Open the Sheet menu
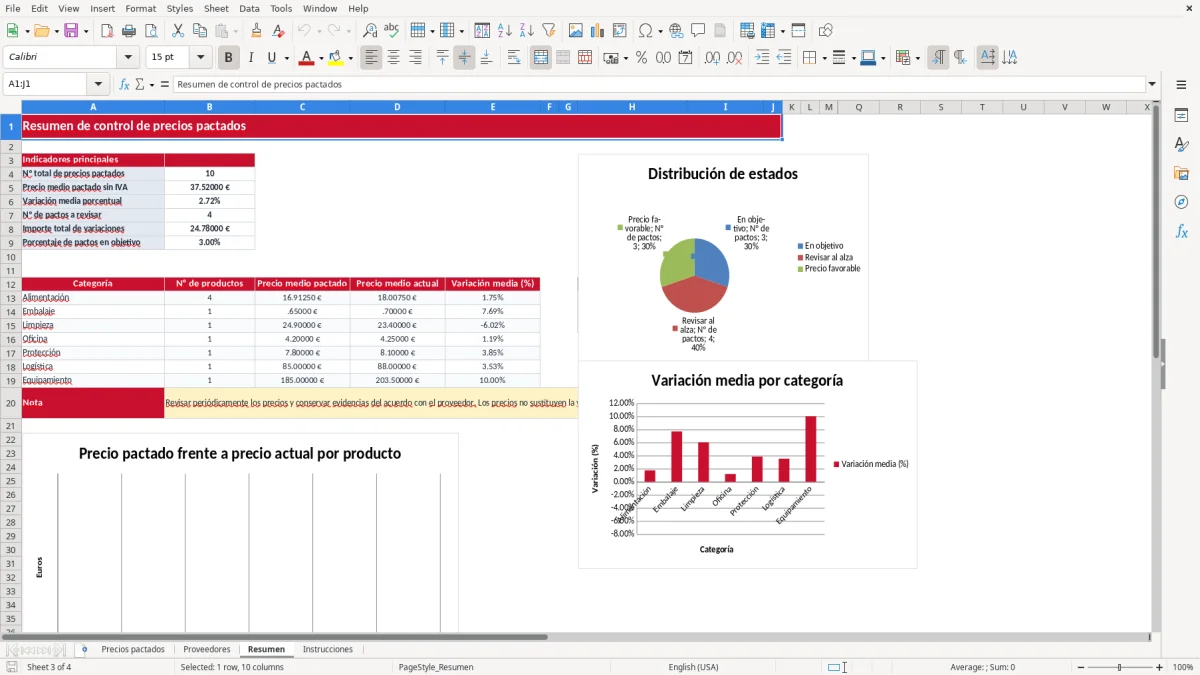1200x675 pixels. point(216,8)
